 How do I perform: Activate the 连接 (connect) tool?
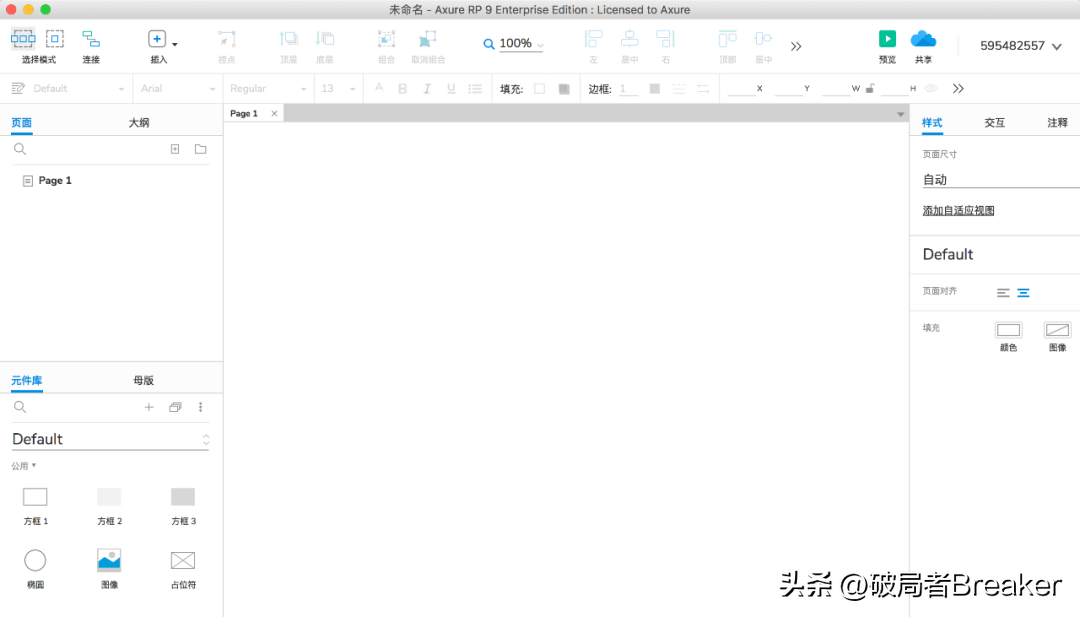point(90,40)
